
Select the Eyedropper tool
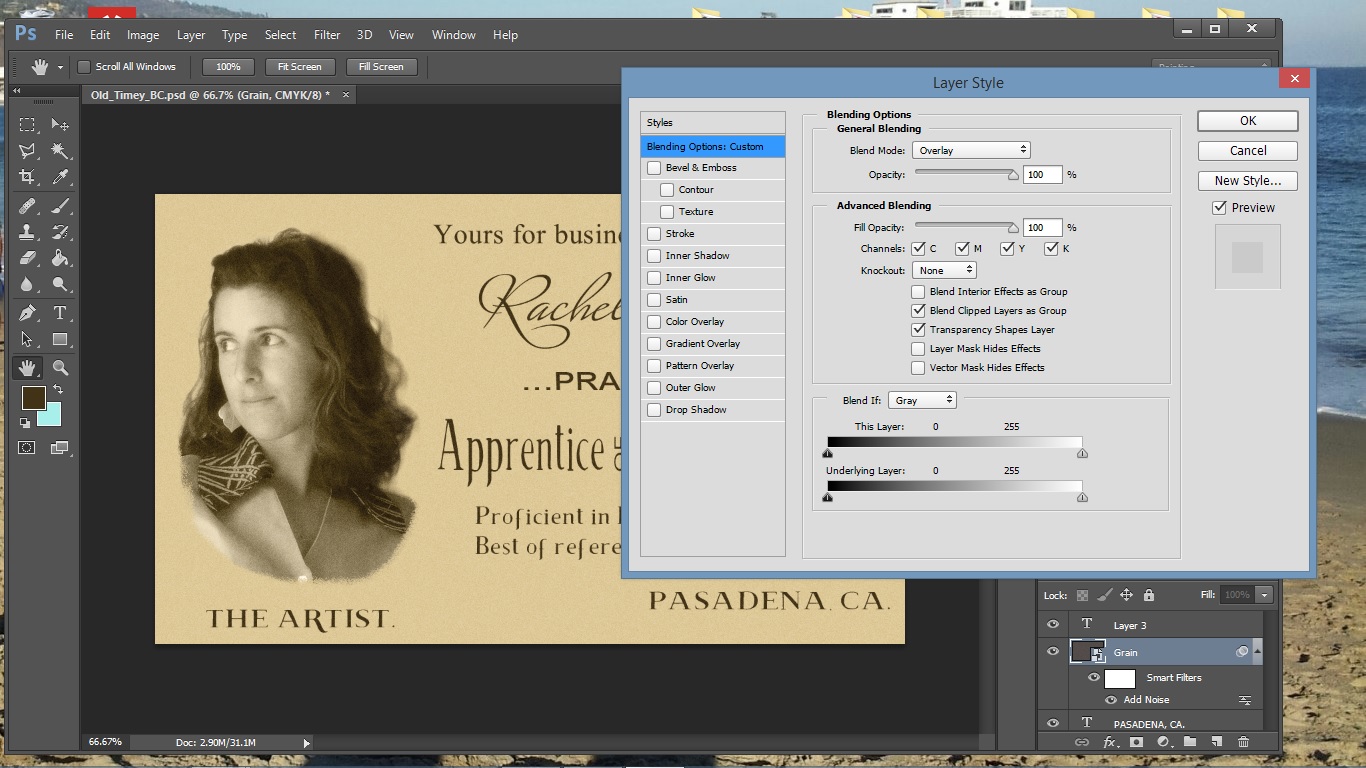60,177
